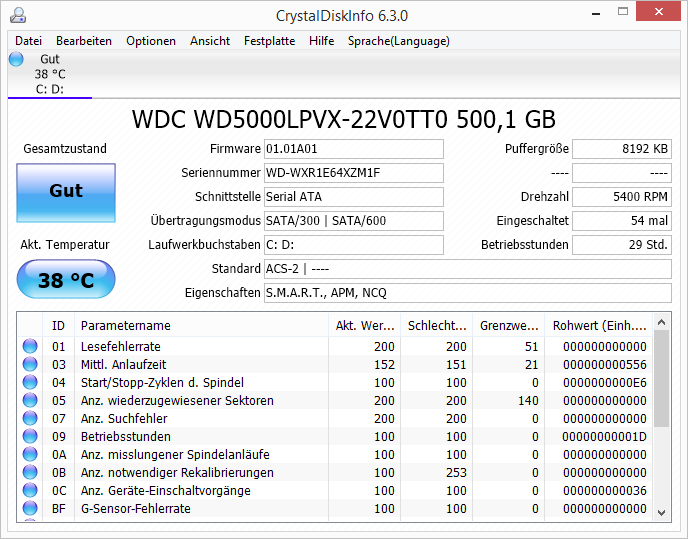Click the status orb for Geräte-Einschaltvorgänge

pos(30,490)
